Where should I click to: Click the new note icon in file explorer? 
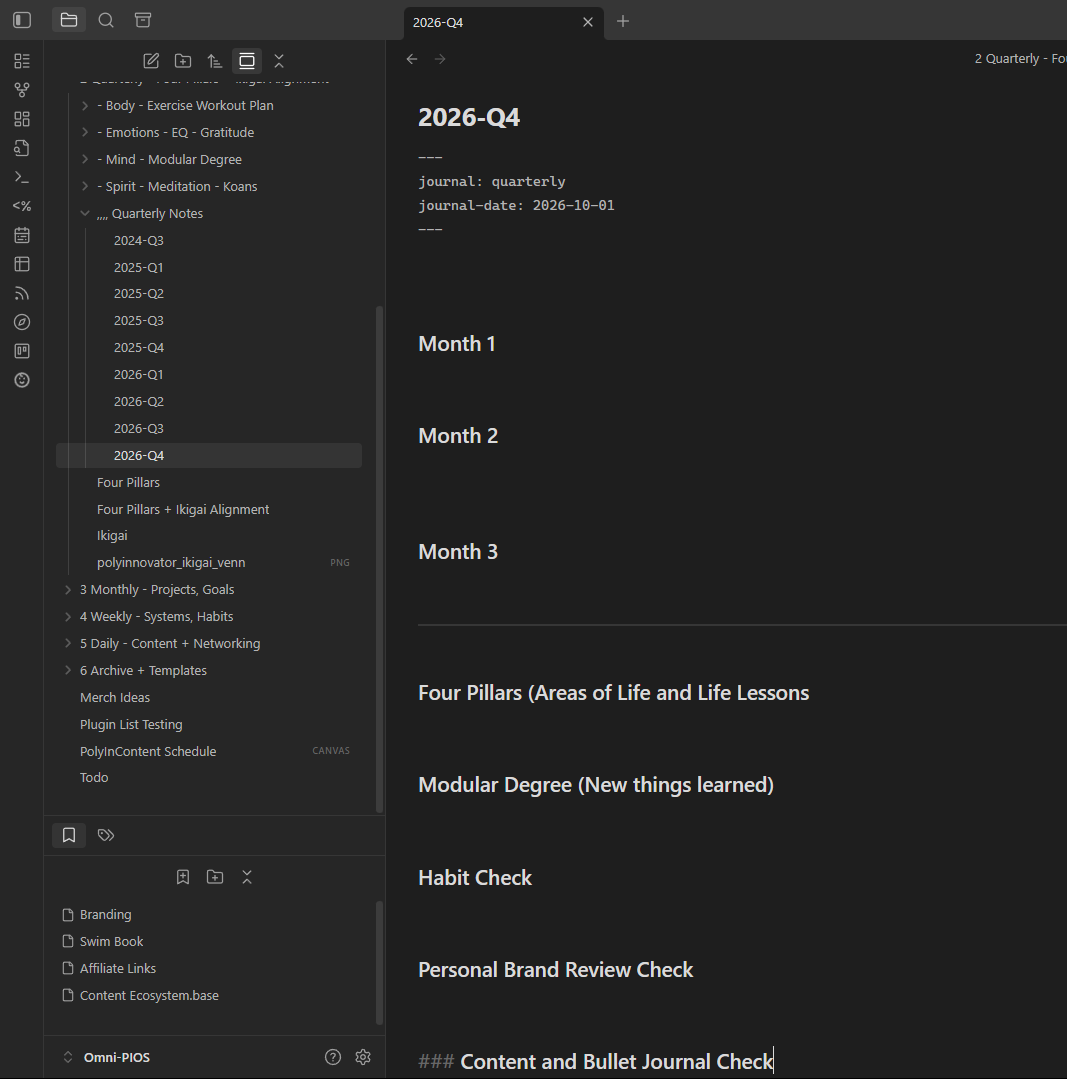click(x=151, y=61)
